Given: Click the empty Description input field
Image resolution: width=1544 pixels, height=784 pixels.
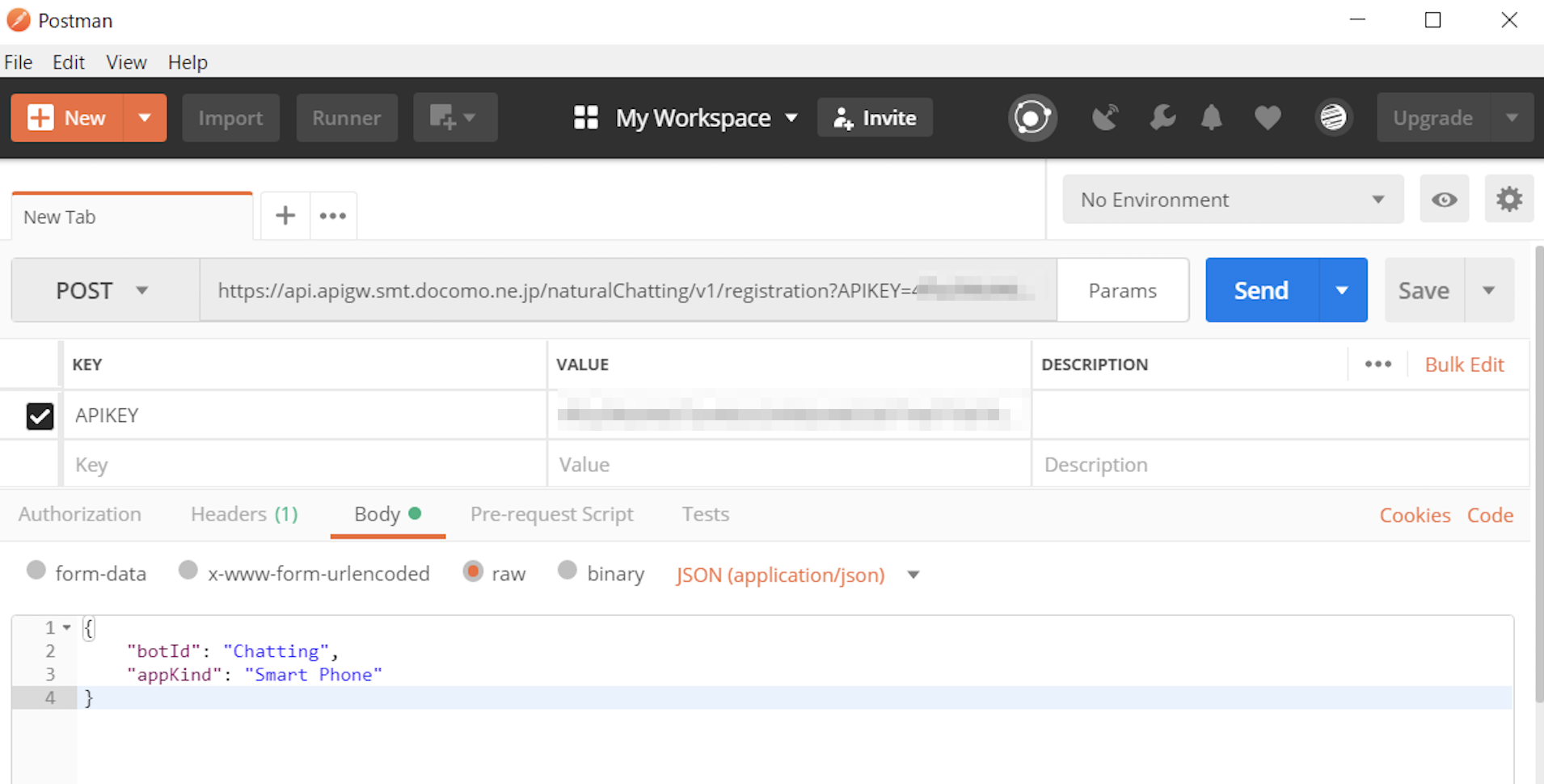Looking at the screenshot, I should [1280, 465].
